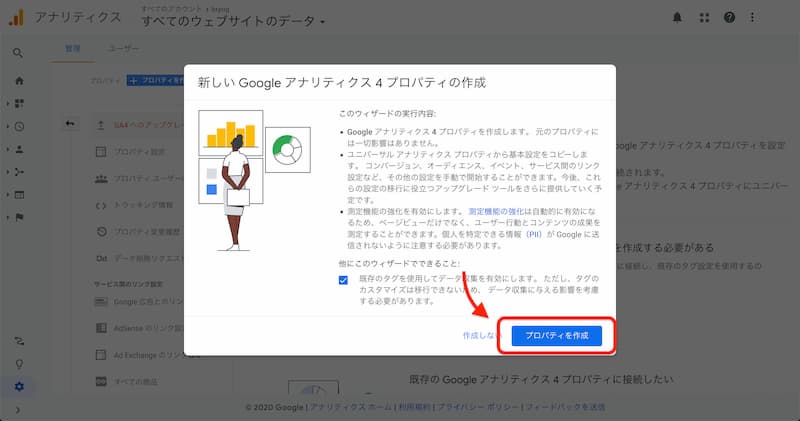
Task: Open Google apps grid icon
Action: [x=704, y=17]
